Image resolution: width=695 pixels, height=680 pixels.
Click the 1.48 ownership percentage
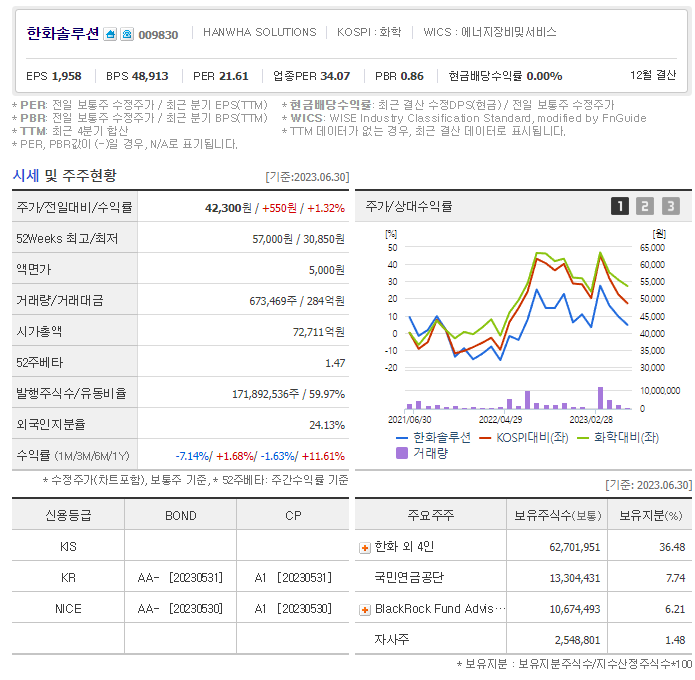(675, 640)
